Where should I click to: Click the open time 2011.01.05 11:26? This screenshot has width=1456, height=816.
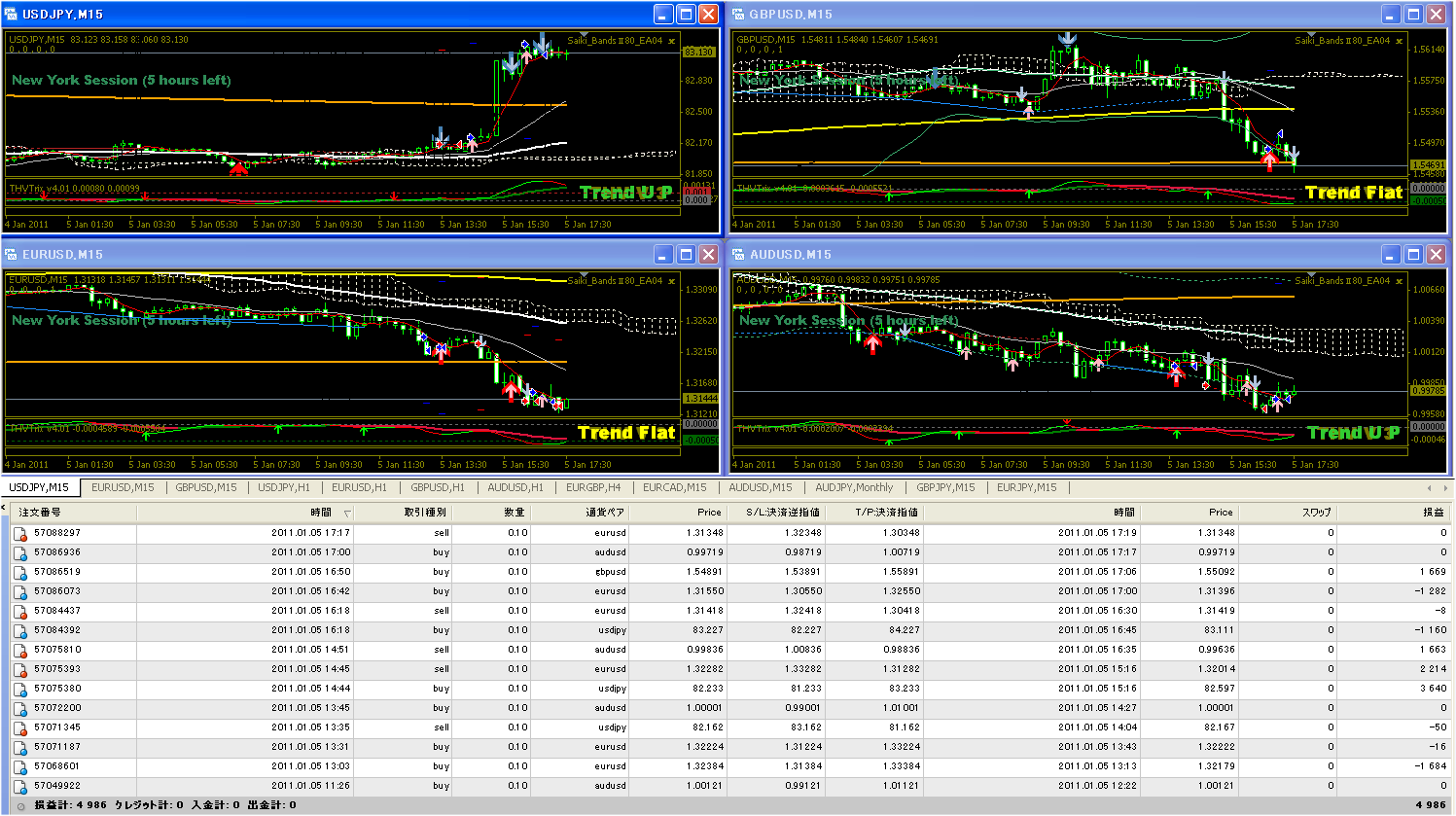click(310, 786)
